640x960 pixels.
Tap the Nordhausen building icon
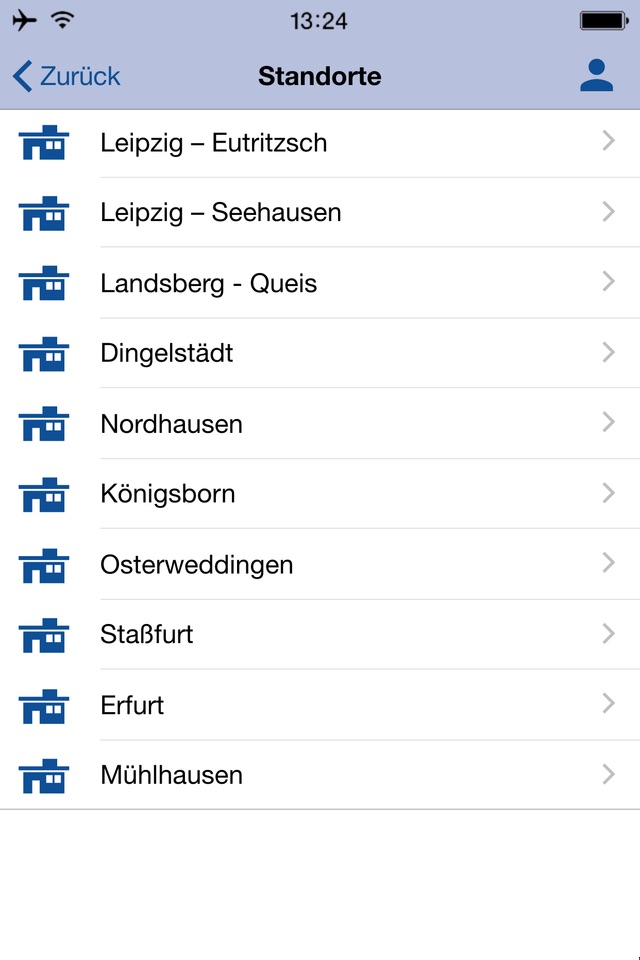(44, 424)
